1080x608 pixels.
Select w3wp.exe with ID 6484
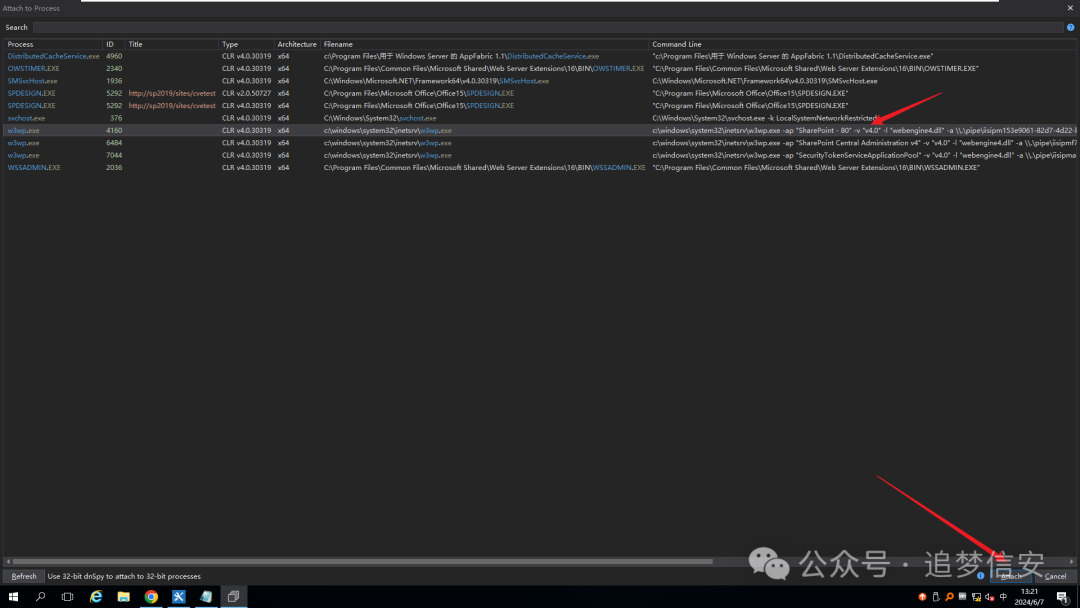[x=540, y=143]
